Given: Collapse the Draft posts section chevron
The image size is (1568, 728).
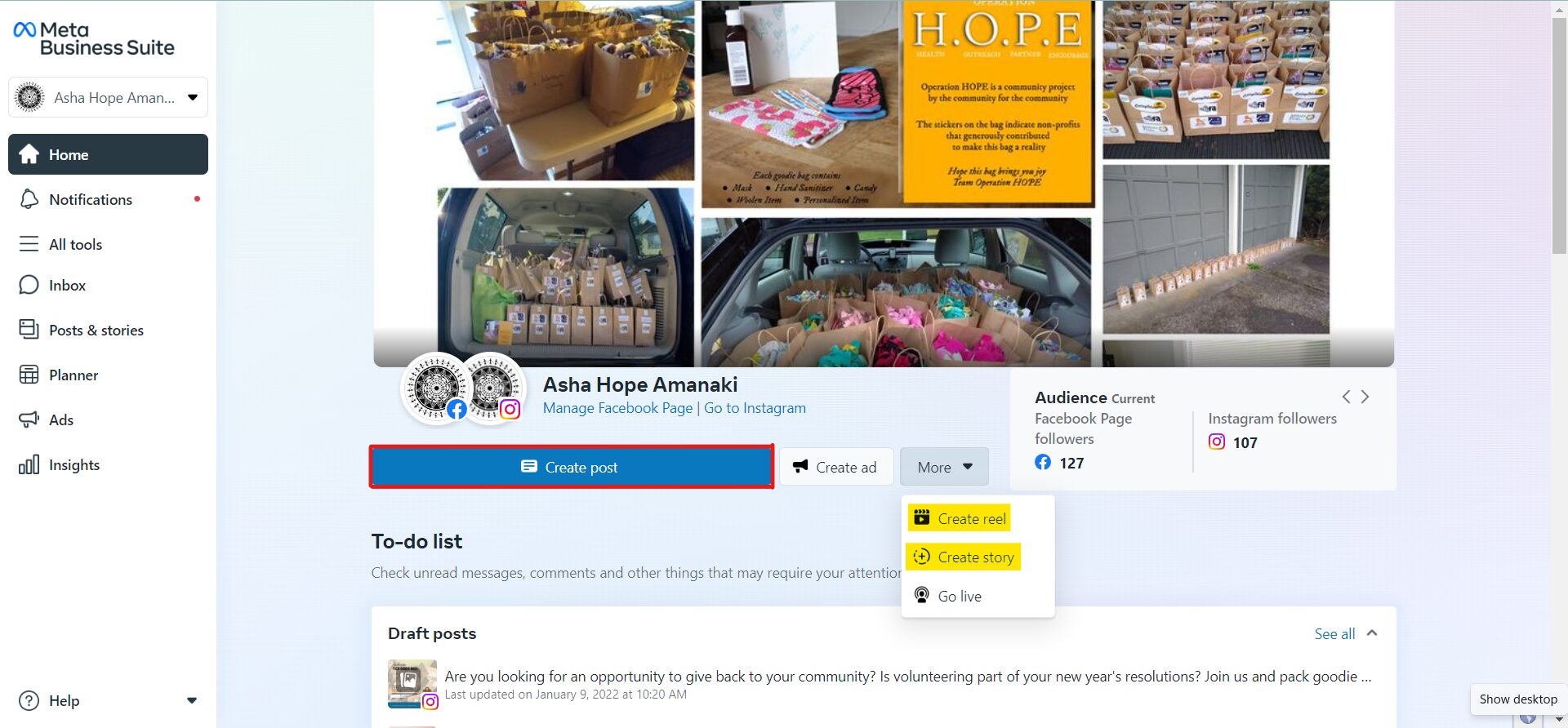Looking at the screenshot, I should (x=1372, y=633).
